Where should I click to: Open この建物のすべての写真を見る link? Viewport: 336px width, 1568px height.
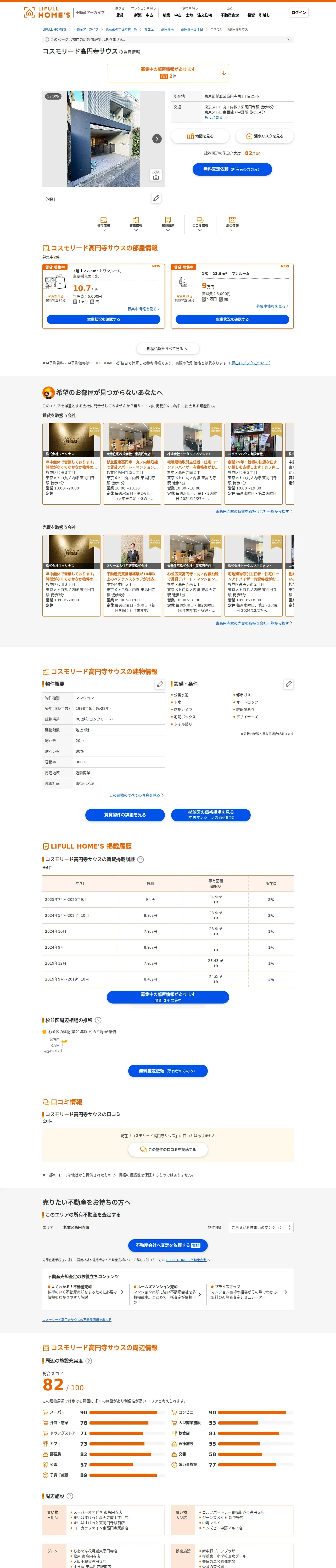[135, 795]
